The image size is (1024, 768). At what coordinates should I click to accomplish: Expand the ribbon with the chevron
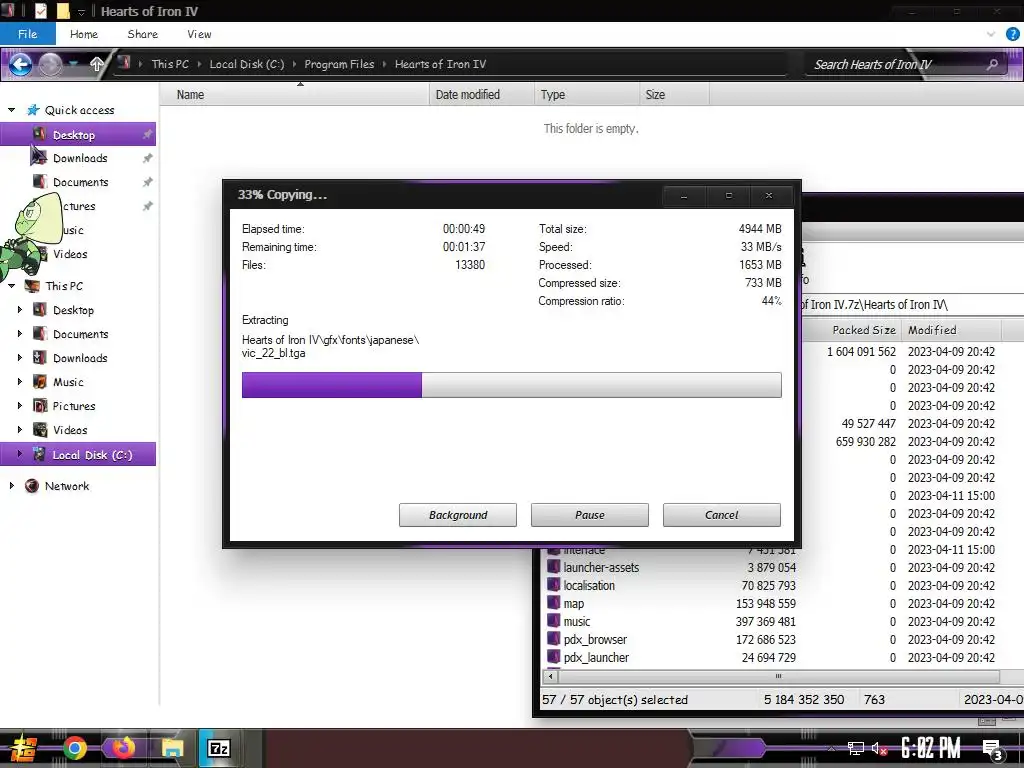pos(991,34)
